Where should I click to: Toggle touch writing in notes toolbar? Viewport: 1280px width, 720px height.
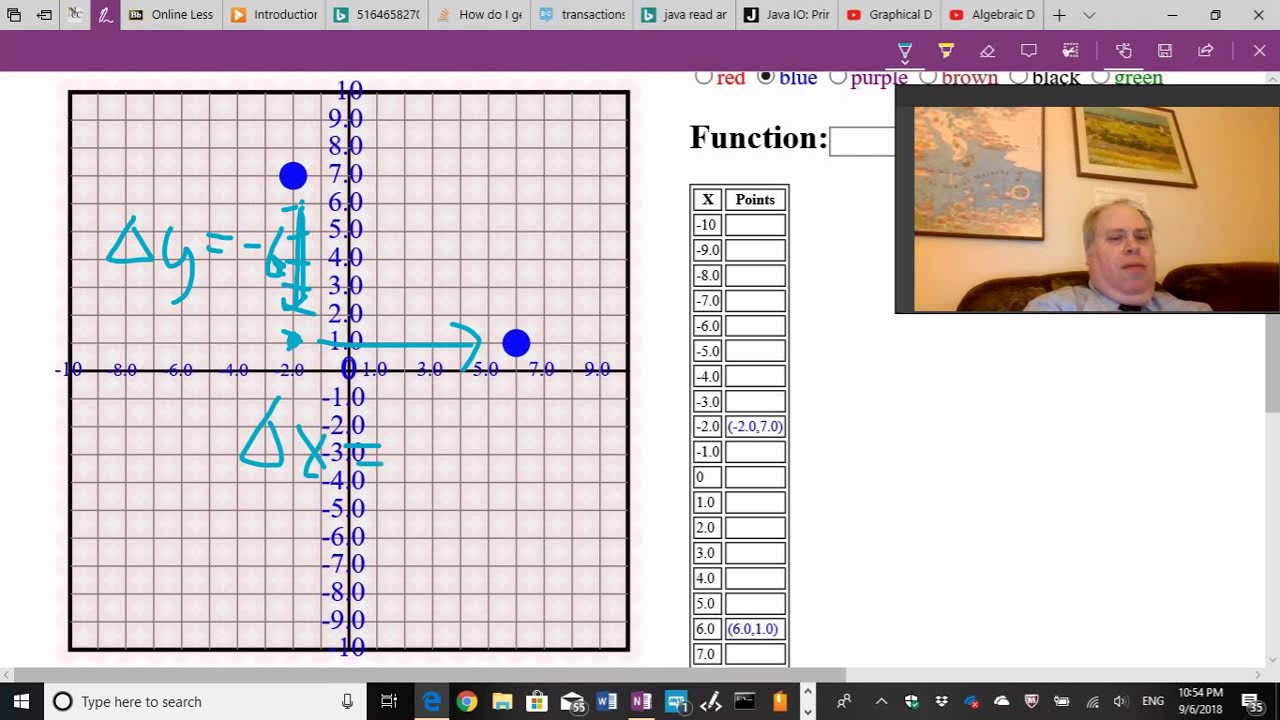point(1124,51)
